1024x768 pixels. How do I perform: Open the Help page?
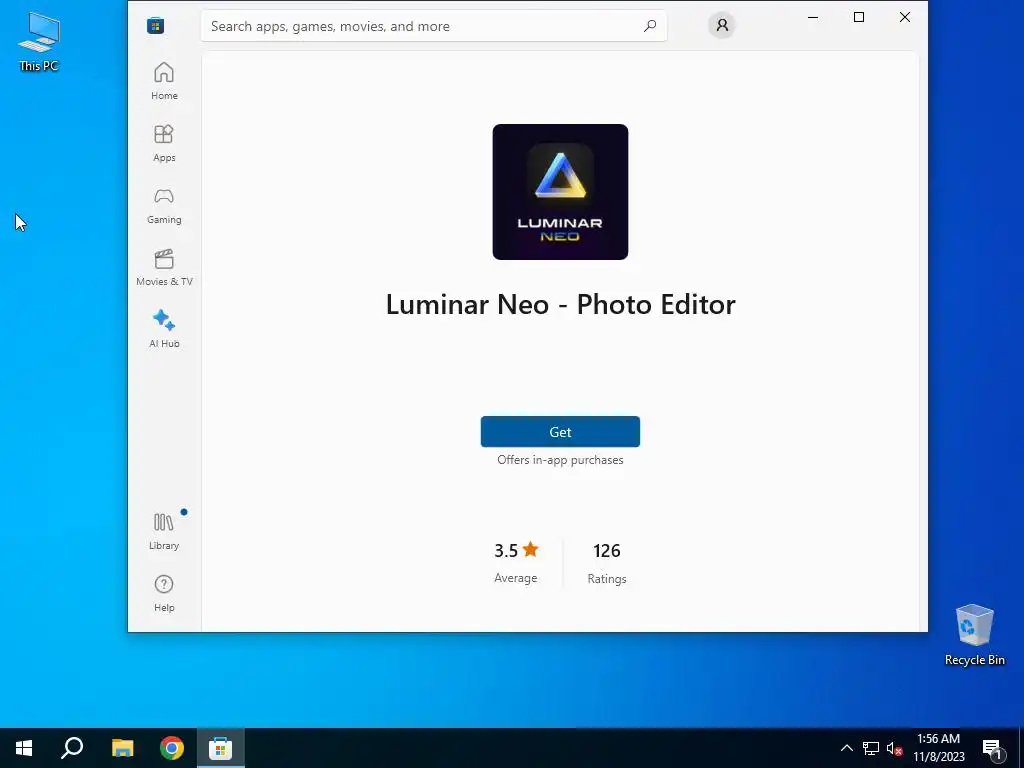(164, 593)
